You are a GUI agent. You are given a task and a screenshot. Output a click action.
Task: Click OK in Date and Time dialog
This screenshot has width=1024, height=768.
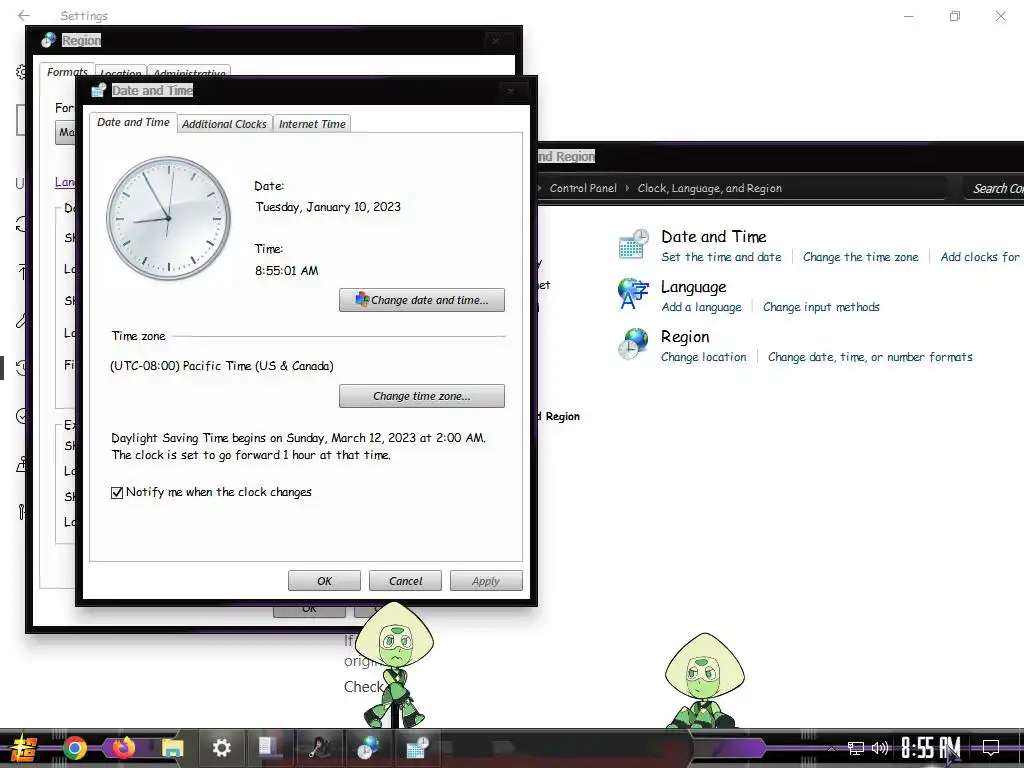click(325, 581)
